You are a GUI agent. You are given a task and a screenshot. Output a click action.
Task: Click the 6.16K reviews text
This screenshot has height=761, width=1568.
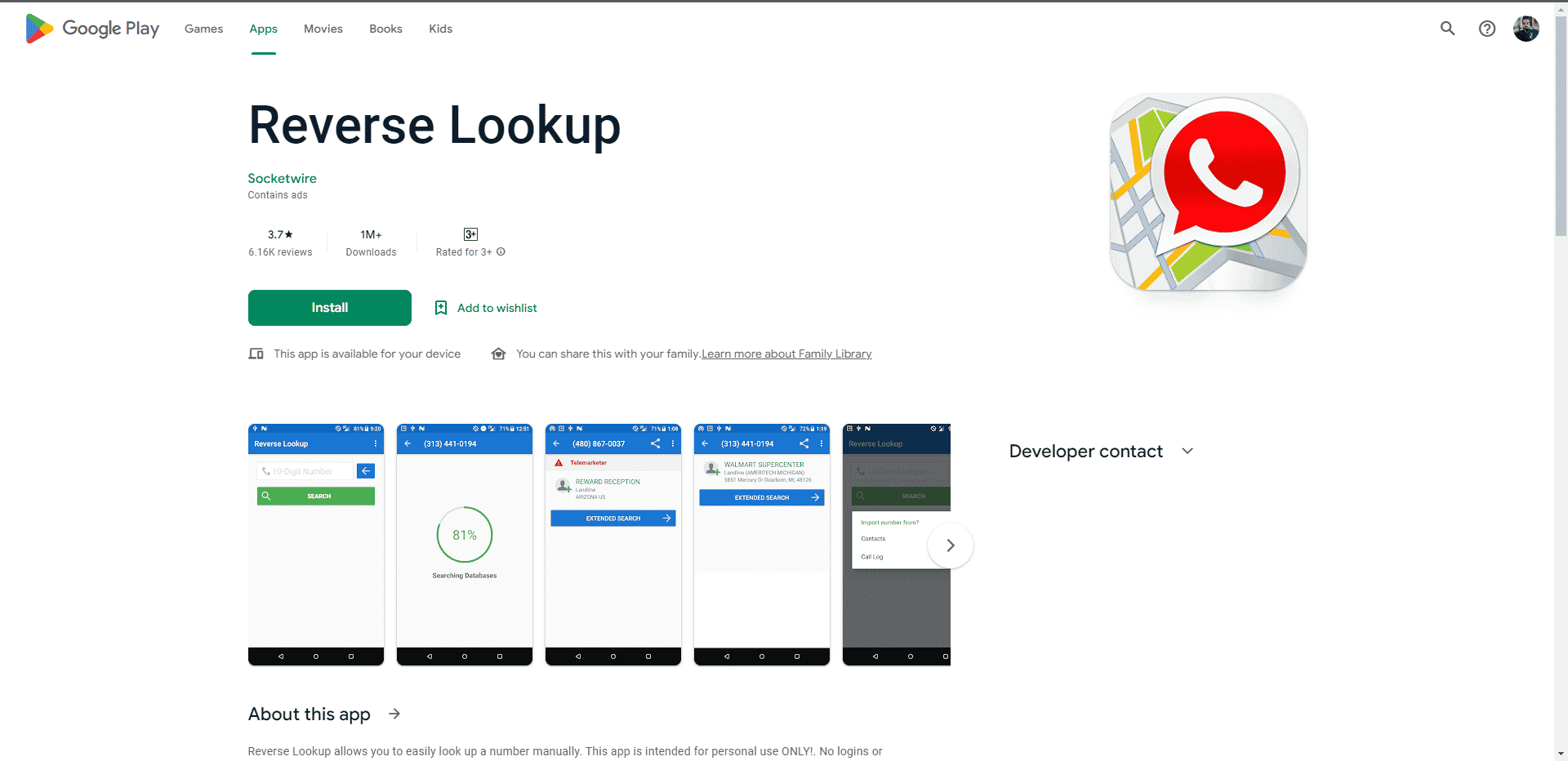tap(280, 252)
